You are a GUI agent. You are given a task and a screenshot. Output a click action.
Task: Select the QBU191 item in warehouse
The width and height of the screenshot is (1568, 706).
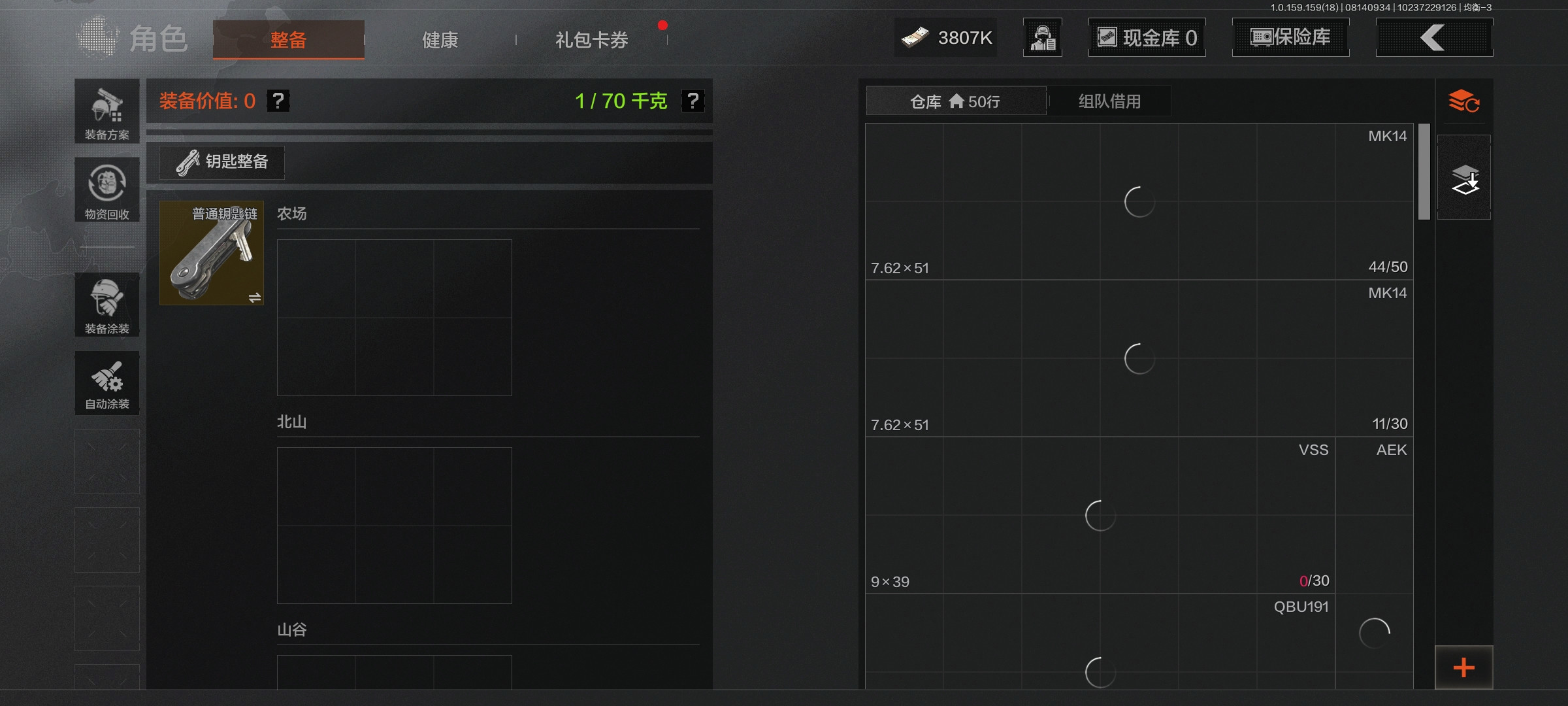(1100, 641)
